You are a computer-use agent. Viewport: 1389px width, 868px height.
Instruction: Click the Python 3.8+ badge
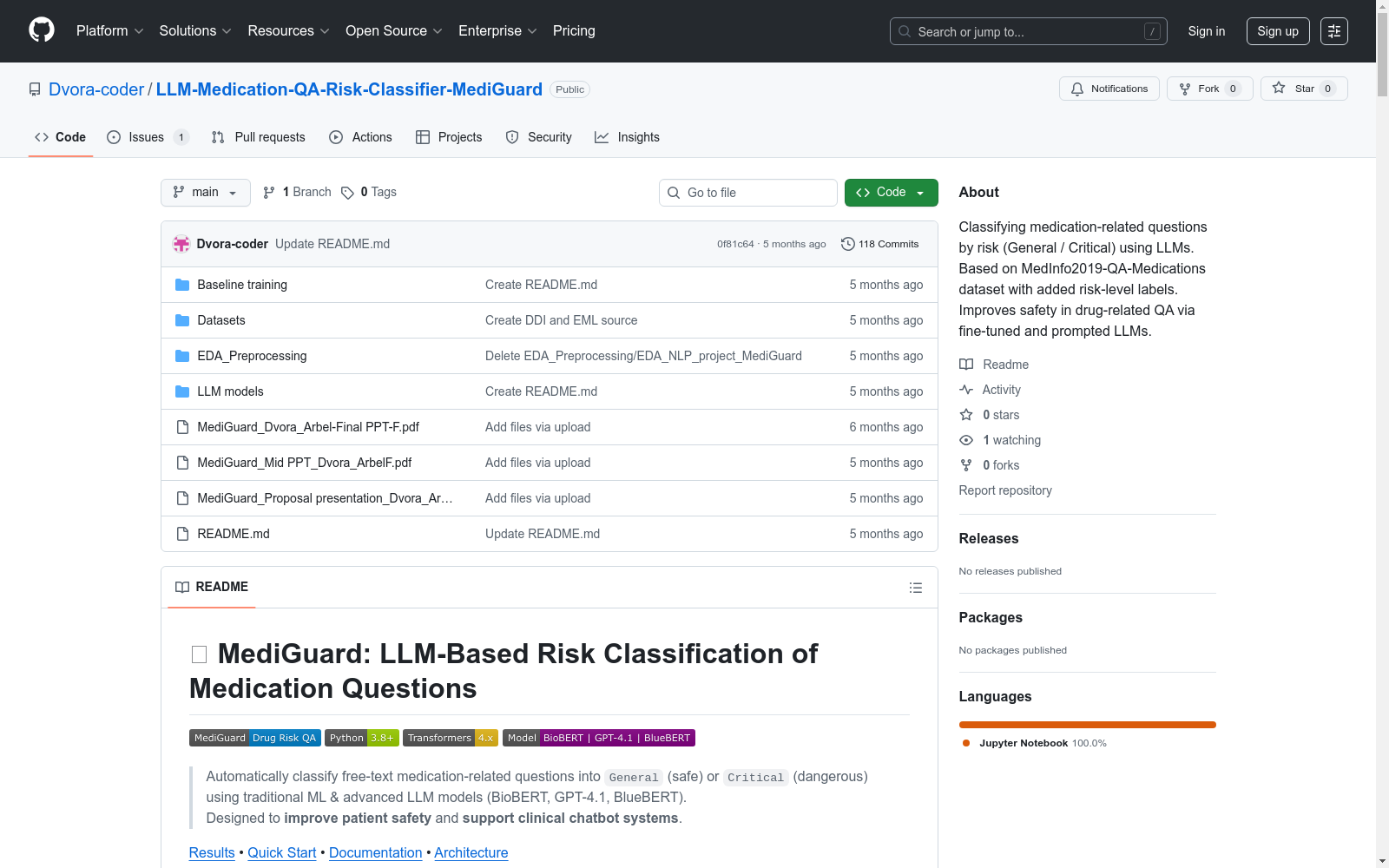(362, 738)
